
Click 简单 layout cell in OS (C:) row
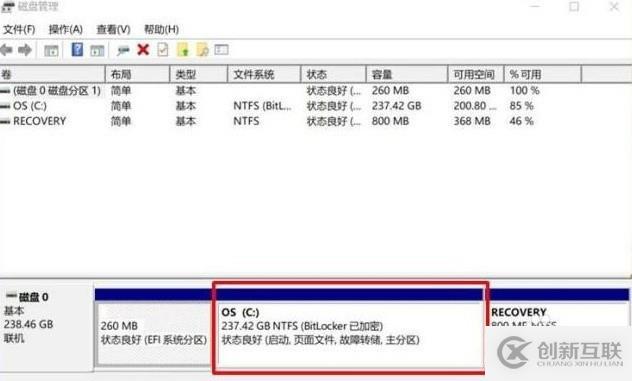point(121,106)
